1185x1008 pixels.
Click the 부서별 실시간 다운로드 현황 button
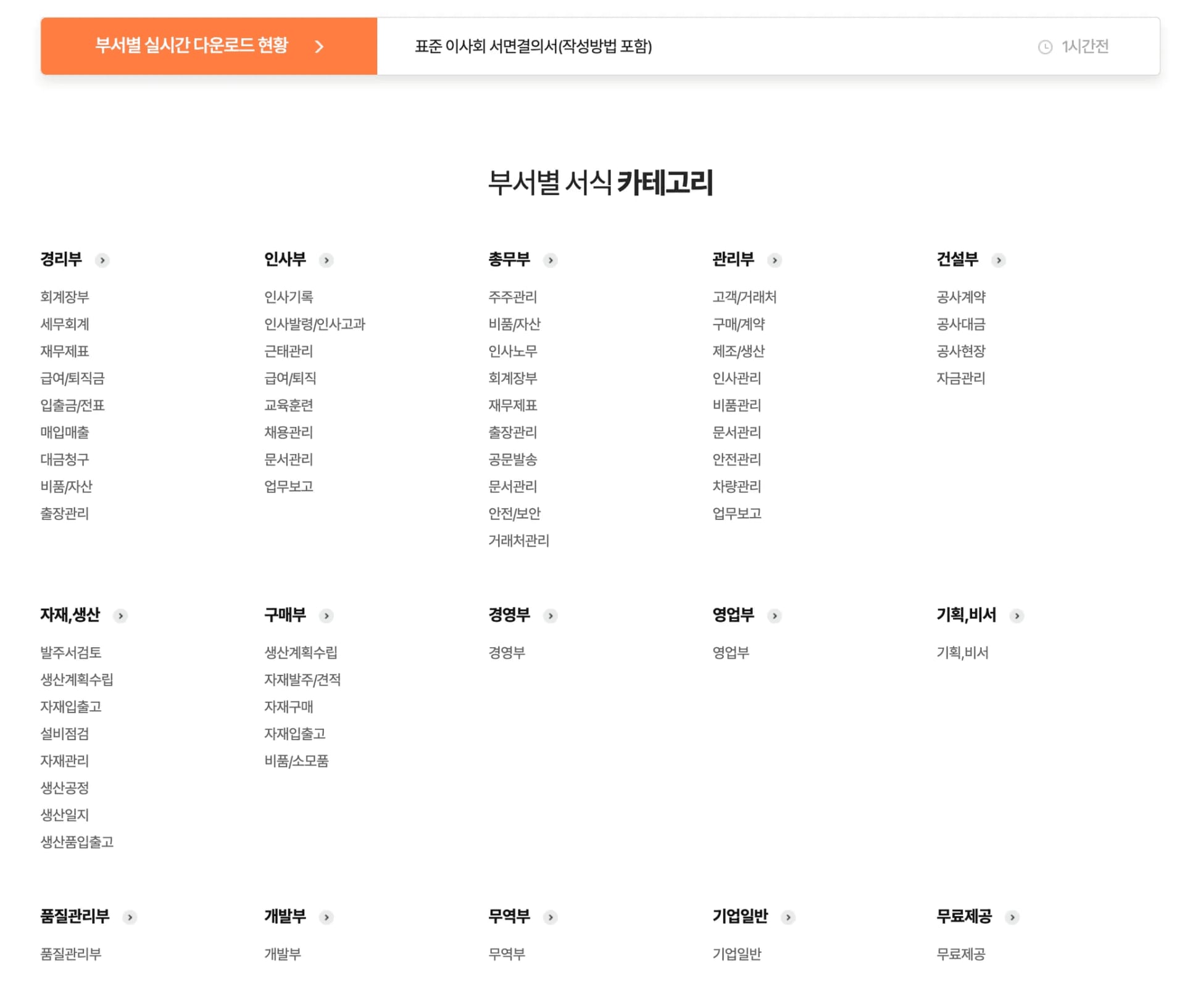pos(208,46)
